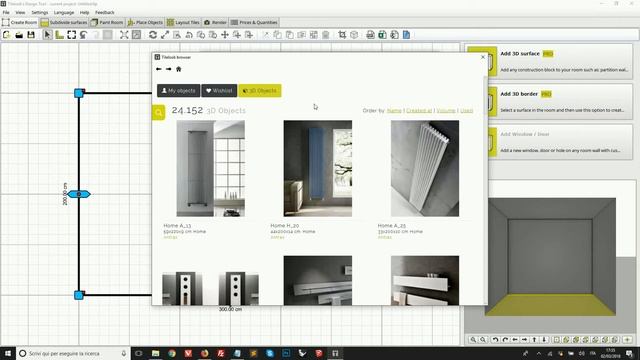Select the yellow 3D Objects button

(x=260, y=91)
